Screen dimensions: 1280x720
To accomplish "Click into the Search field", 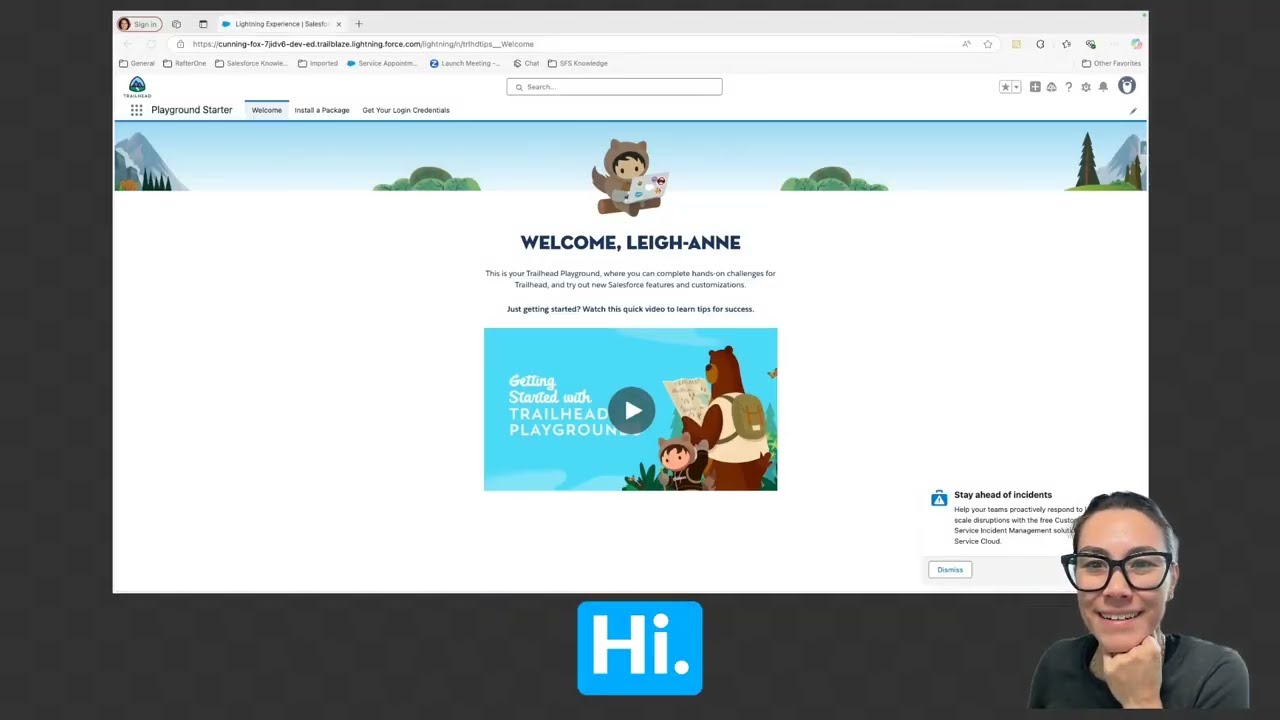I will (x=614, y=87).
